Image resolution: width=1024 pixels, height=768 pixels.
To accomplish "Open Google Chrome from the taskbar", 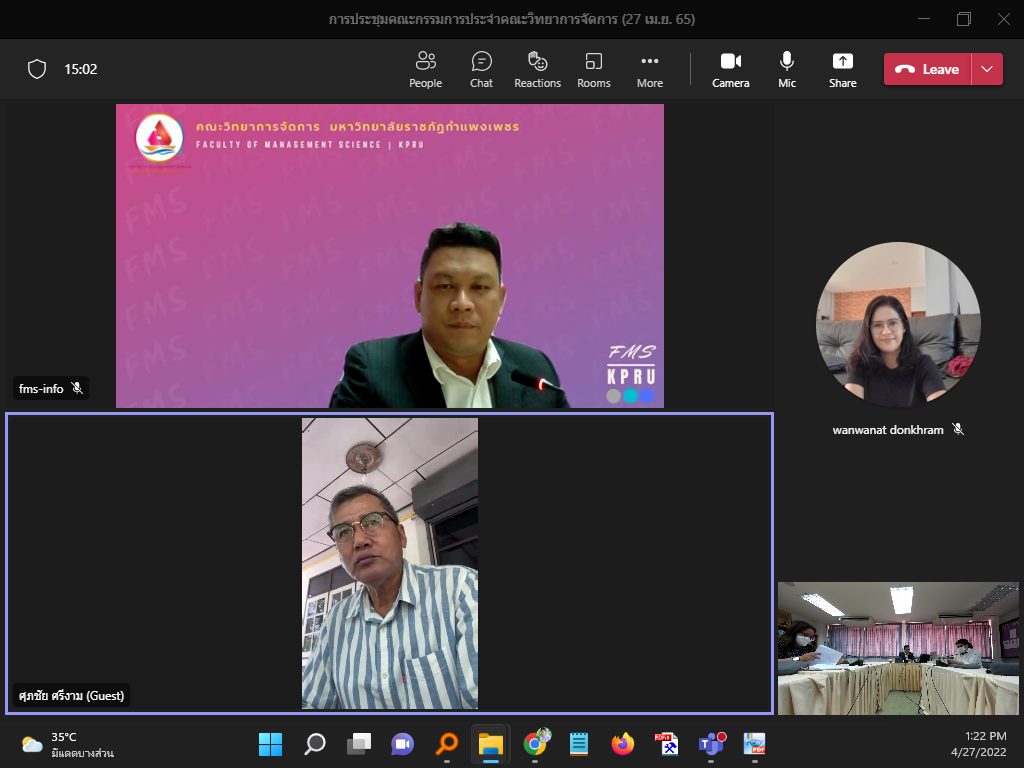I will [536, 744].
